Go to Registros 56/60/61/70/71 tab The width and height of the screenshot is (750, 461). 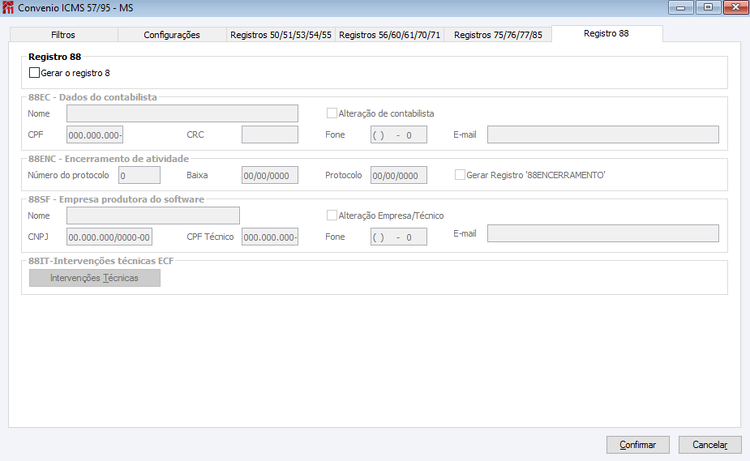389,35
